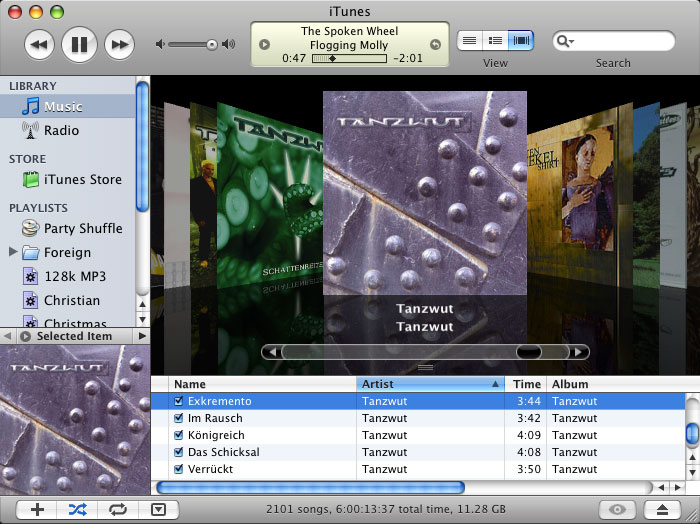Click the rewind previous track button
This screenshot has width=700, height=524.
[39, 44]
